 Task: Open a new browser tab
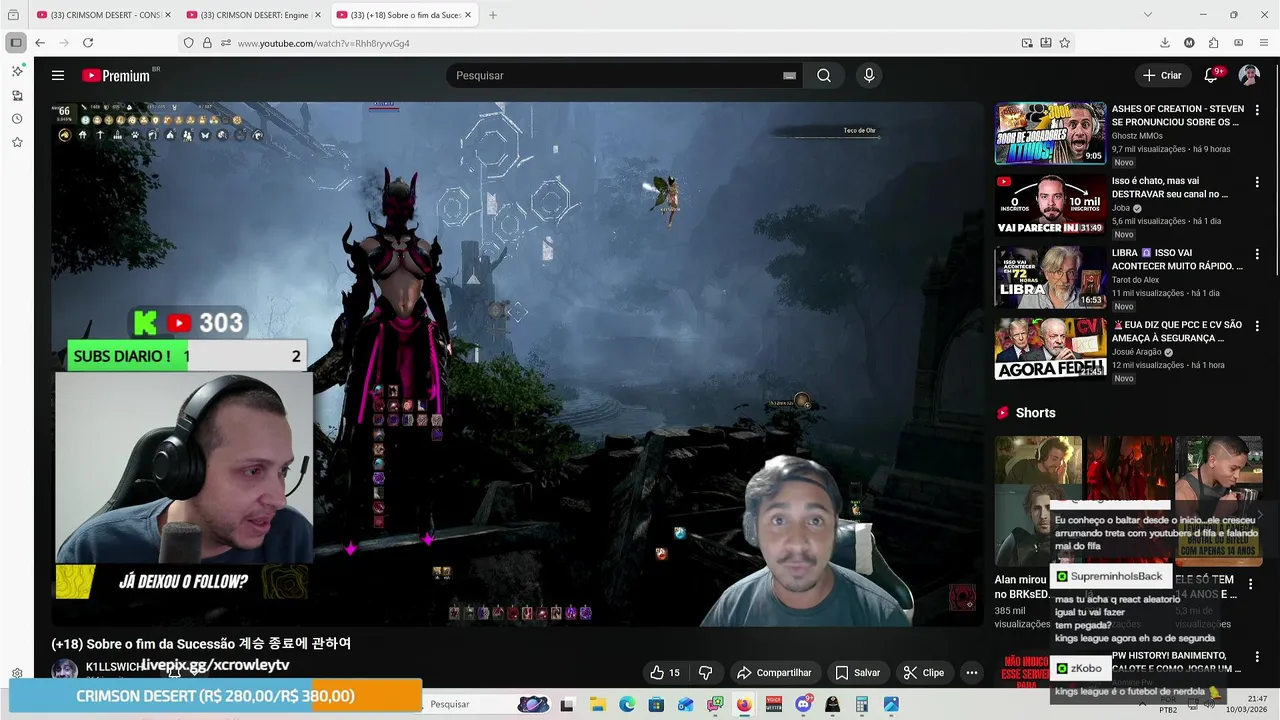tap(493, 15)
